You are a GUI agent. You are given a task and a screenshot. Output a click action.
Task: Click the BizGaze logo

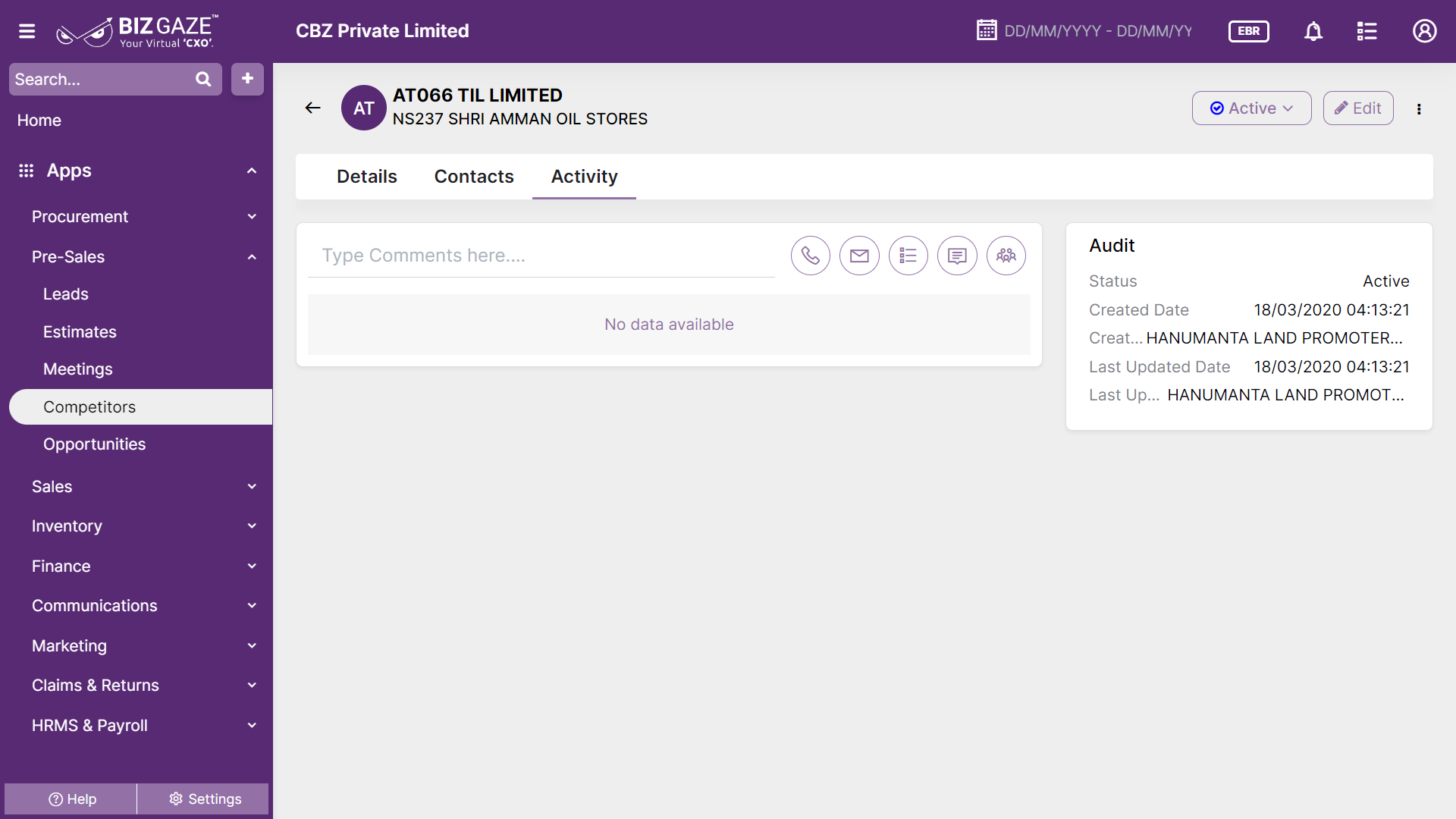tap(137, 31)
